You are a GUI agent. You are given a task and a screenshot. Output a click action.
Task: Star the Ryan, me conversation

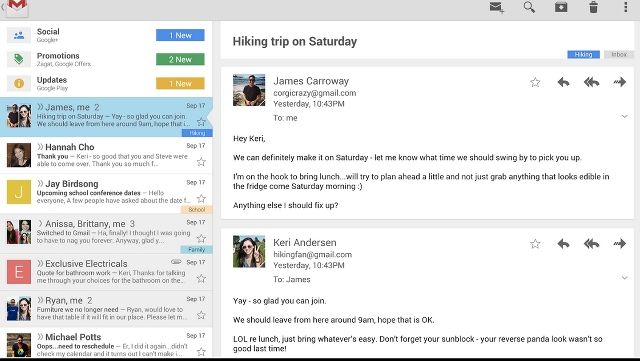pos(201,315)
